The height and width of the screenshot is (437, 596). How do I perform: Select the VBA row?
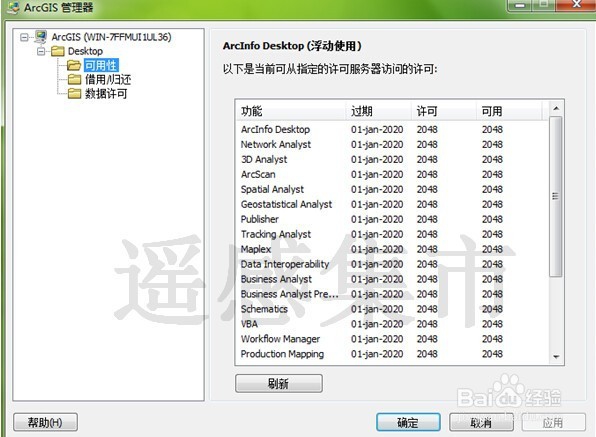(392, 324)
